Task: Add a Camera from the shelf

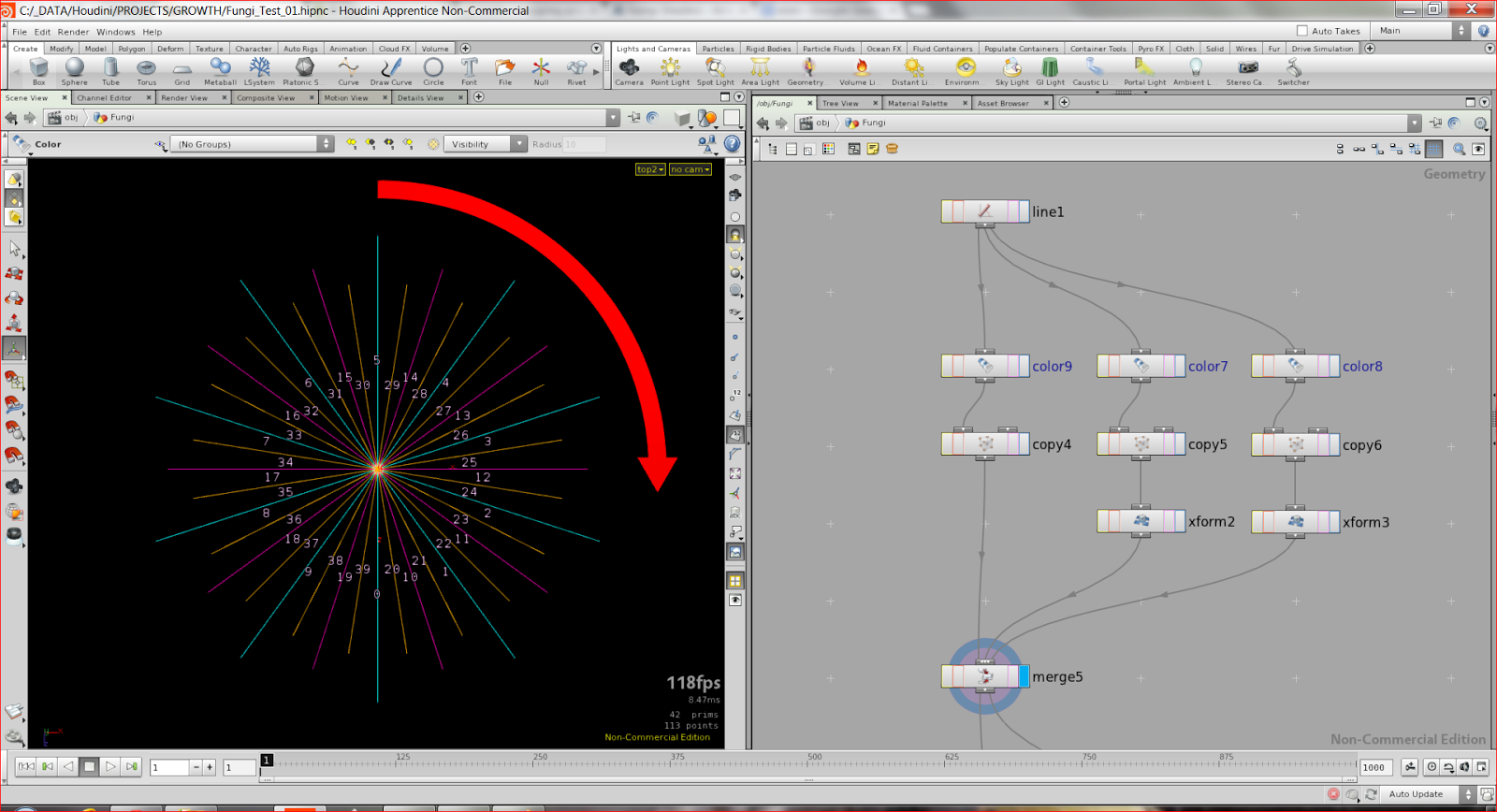Action: click(x=630, y=71)
